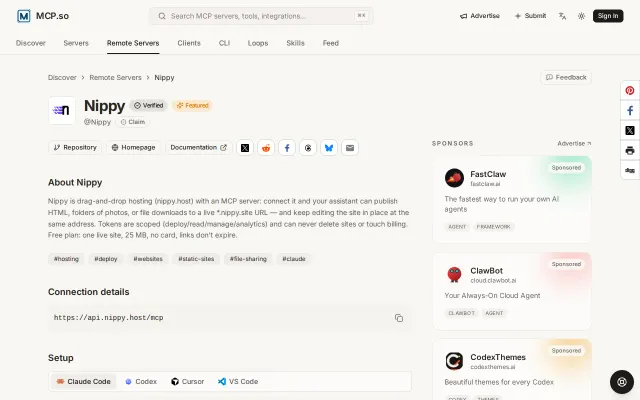Image resolution: width=640 pixels, height=400 pixels.
Task: Go to the Servers nav tab
Action: click(x=76, y=43)
